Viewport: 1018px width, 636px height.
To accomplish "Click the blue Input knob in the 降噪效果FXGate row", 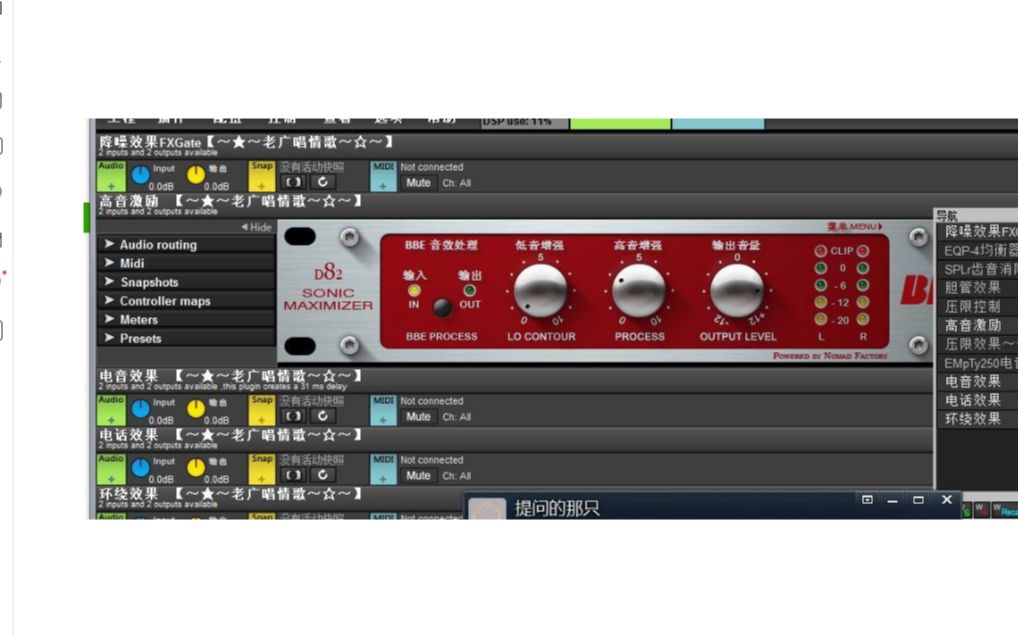I will pyautogui.click(x=140, y=175).
